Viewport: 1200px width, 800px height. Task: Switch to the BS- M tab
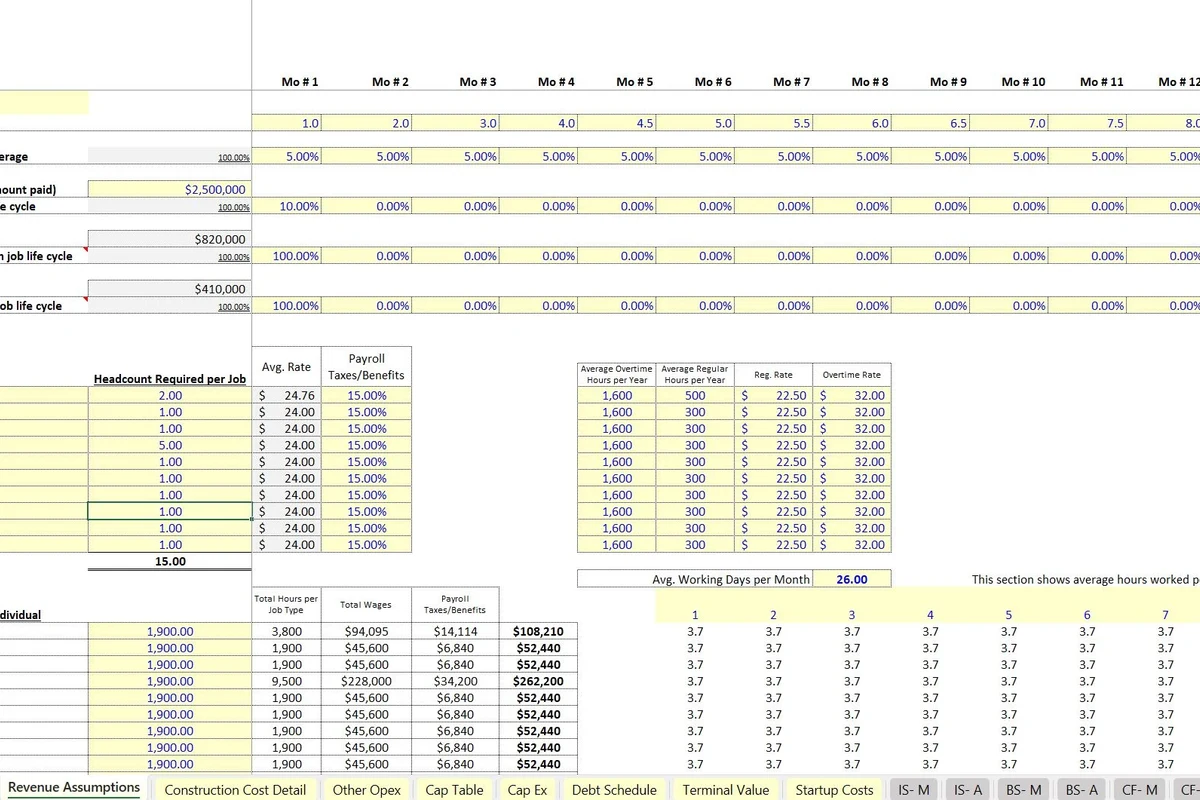click(1025, 789)
